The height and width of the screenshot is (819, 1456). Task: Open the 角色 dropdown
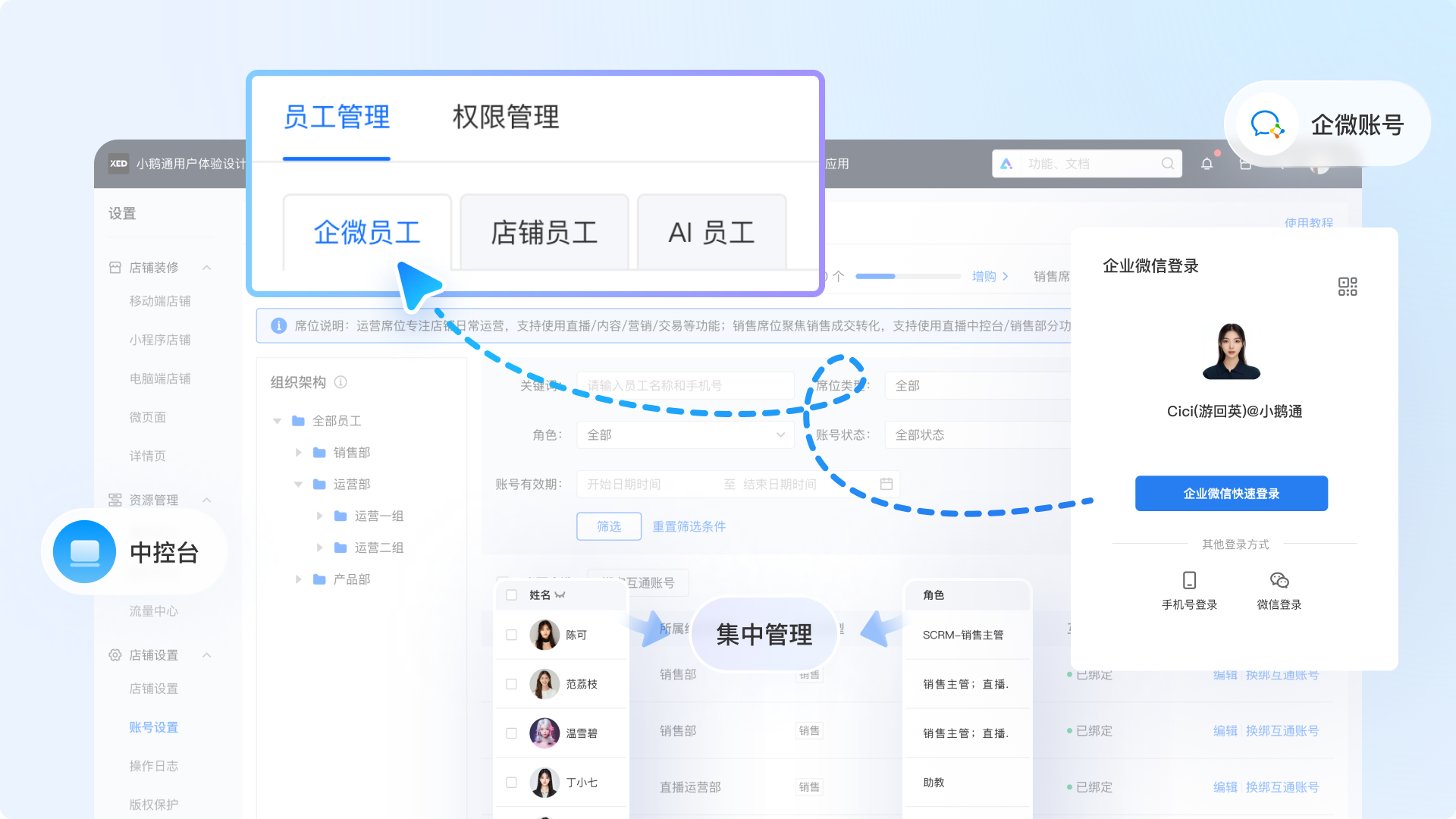(686, 435)
